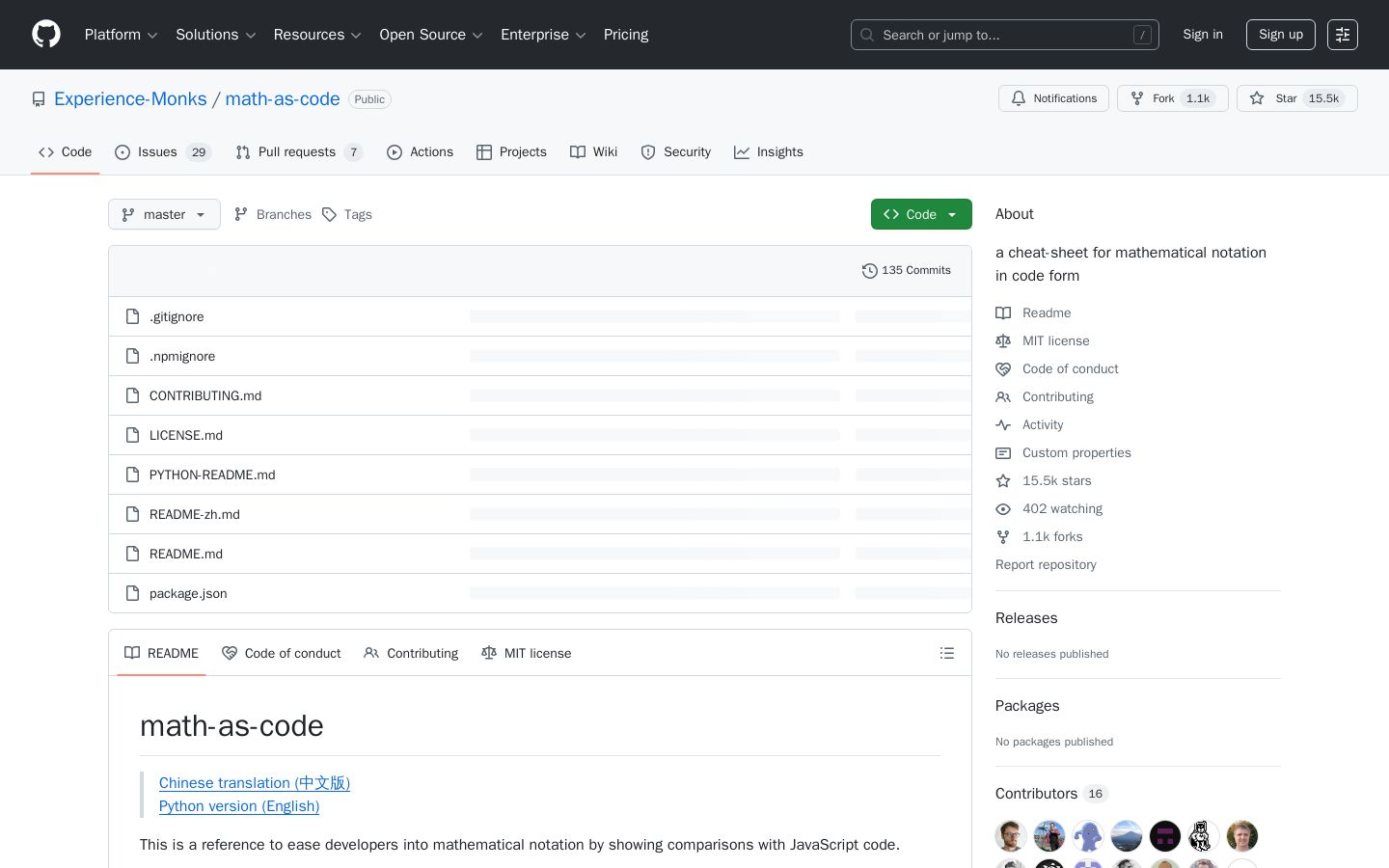Expand the green Code dropdown button
The width and height of the screenshot is (1389, 868).
[x=921, y=214]
